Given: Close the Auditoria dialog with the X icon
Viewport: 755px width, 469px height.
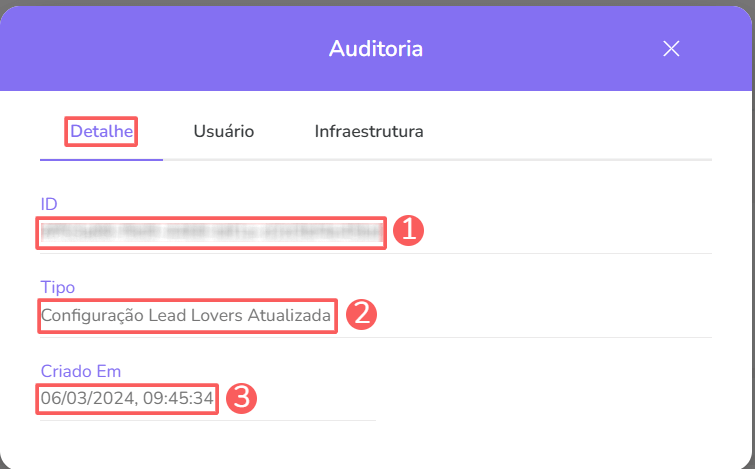Looking at the screenshot, I should click(x=671, y=49).
